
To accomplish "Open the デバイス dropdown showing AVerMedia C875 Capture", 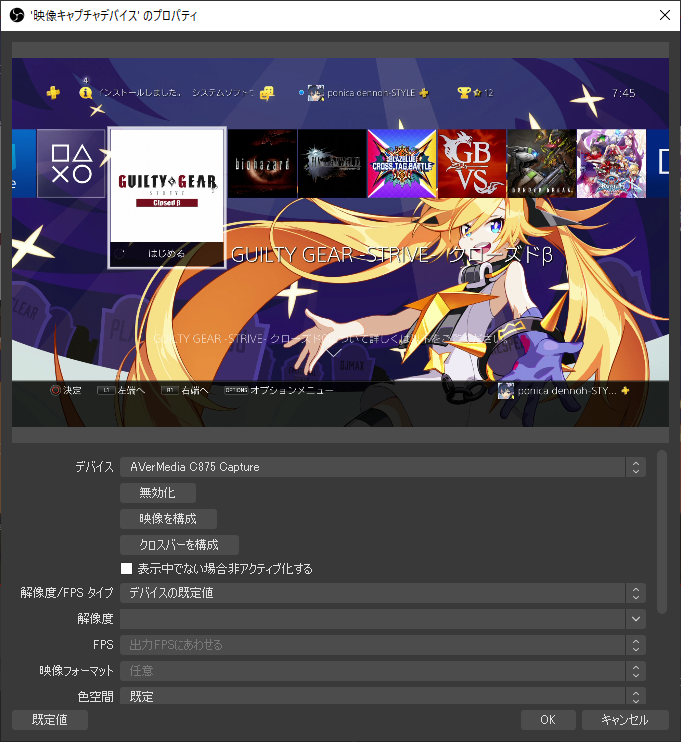I will point(383,467).
